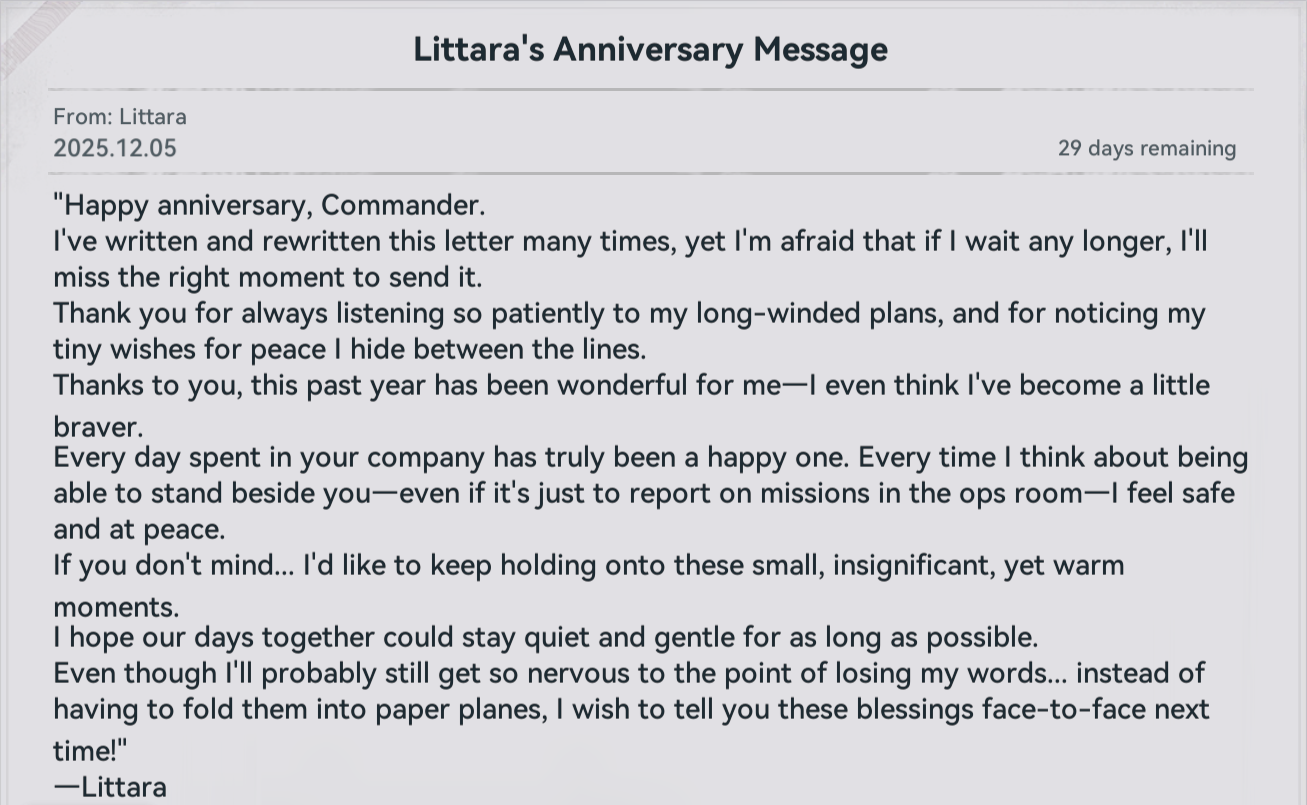Viewport: 1307px width, 805px height.
Task: Click the 2025.12.05 message date
Action: 115,148
